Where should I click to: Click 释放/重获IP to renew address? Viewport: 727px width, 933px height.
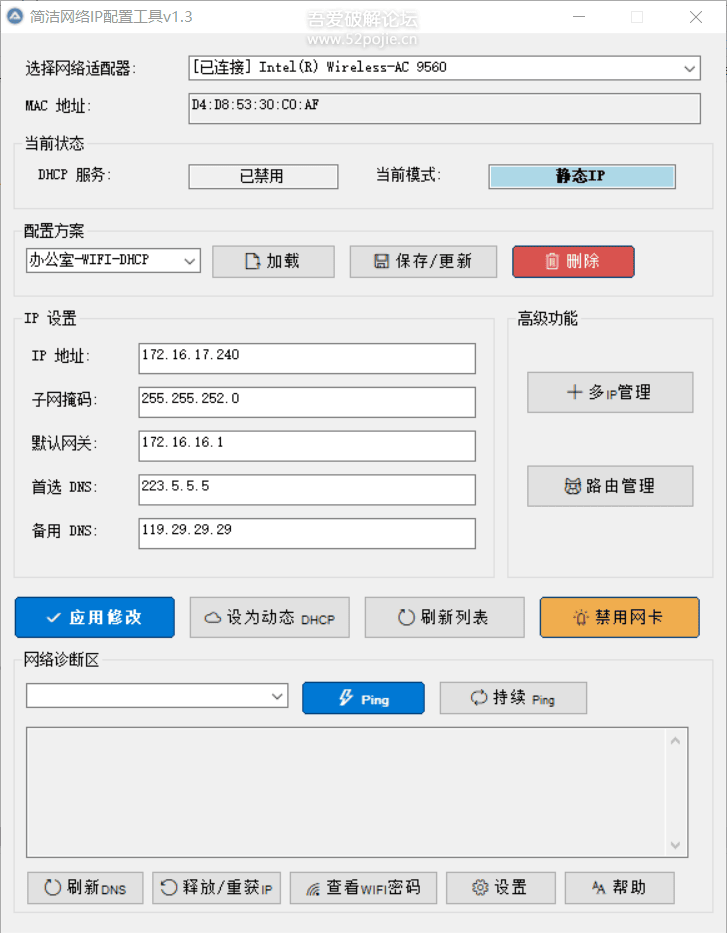(x=216, y=888)
